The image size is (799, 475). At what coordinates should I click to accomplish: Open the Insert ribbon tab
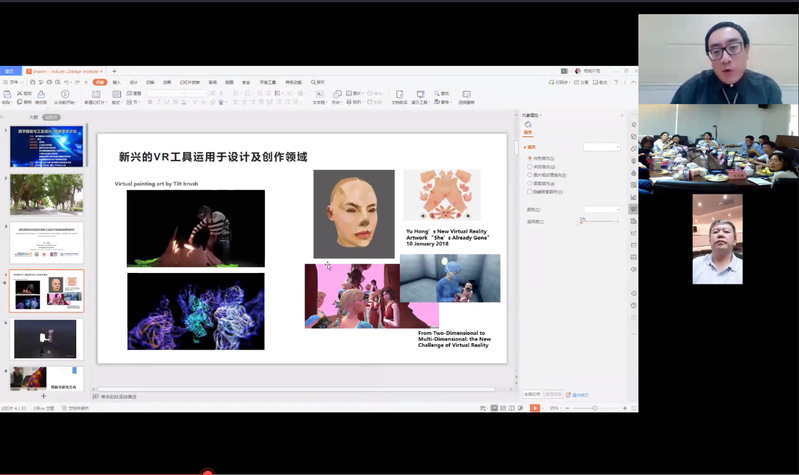pos(117,82)
